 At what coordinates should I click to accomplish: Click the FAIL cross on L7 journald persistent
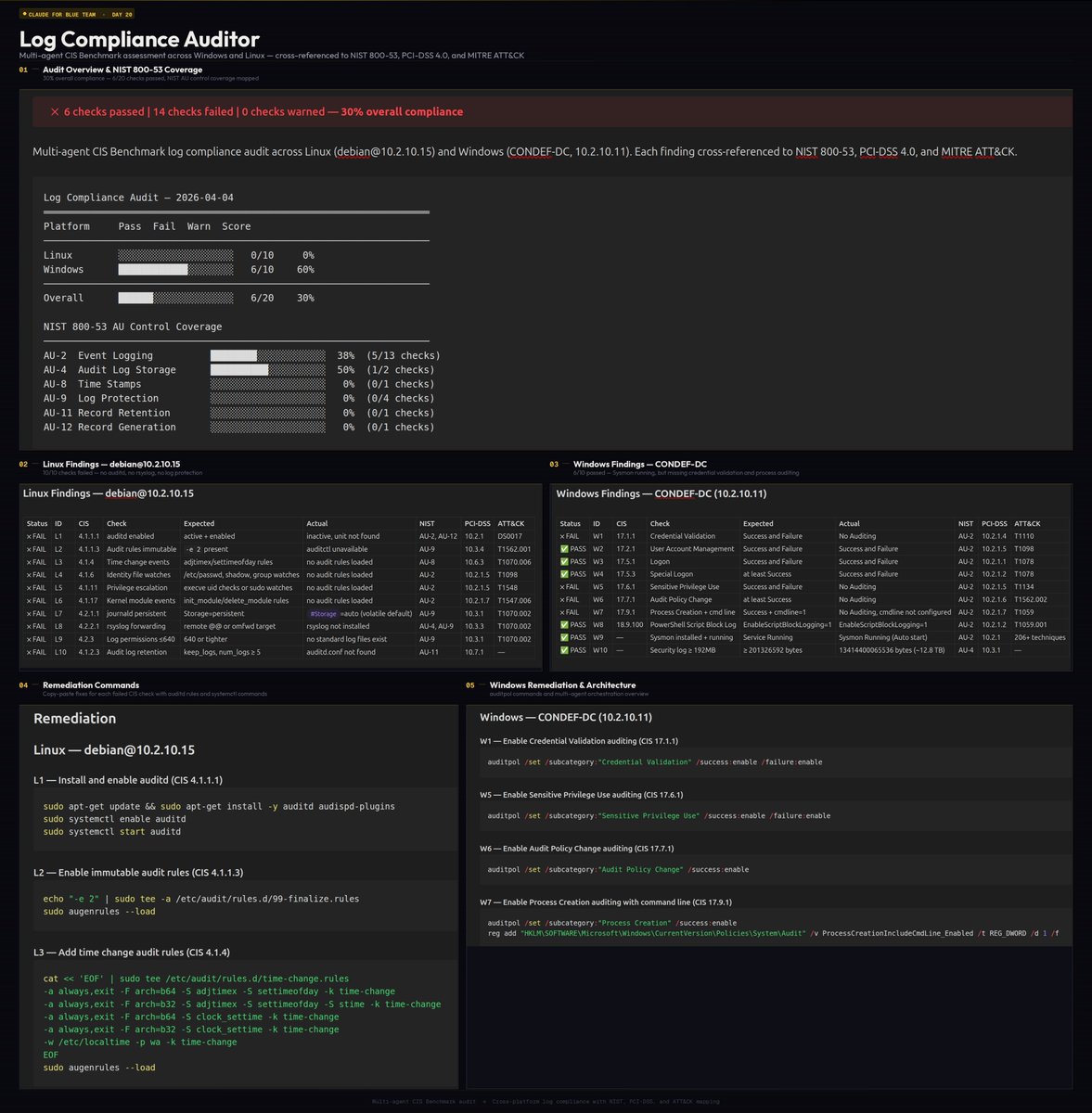point(30,613)
